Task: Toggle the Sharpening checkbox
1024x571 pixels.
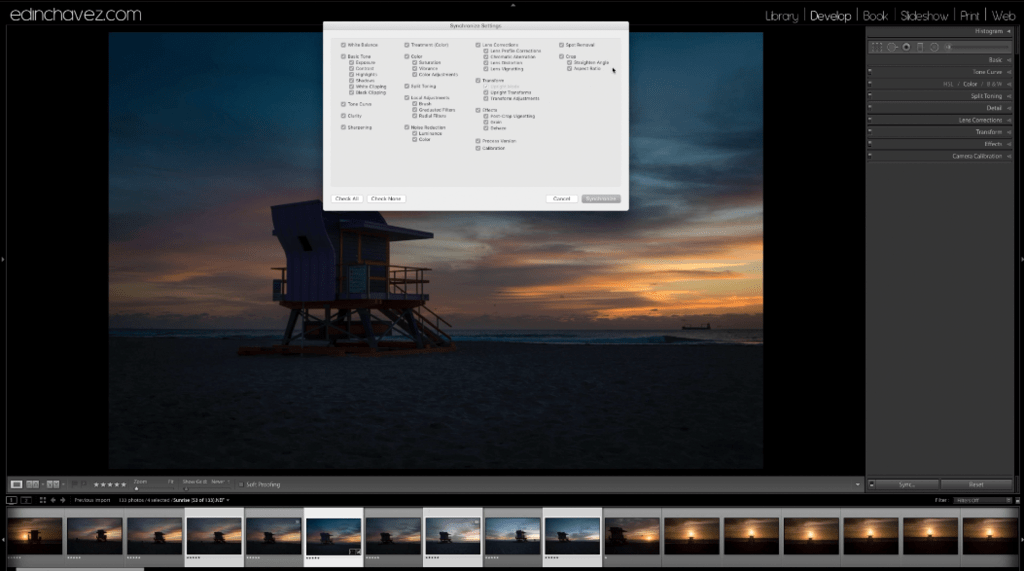Action: [344, 127]
